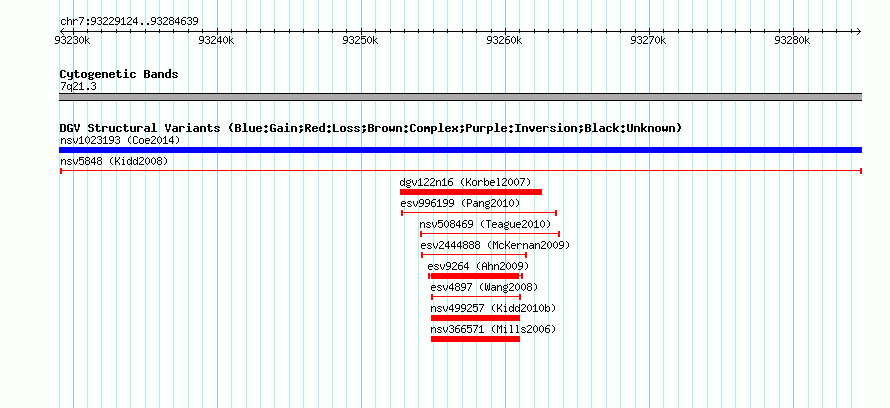Viewport: 890px width, 408px height.
Task: Click the gray 7q21.3 cytogenetic band bar
Action: pos(460,97)
